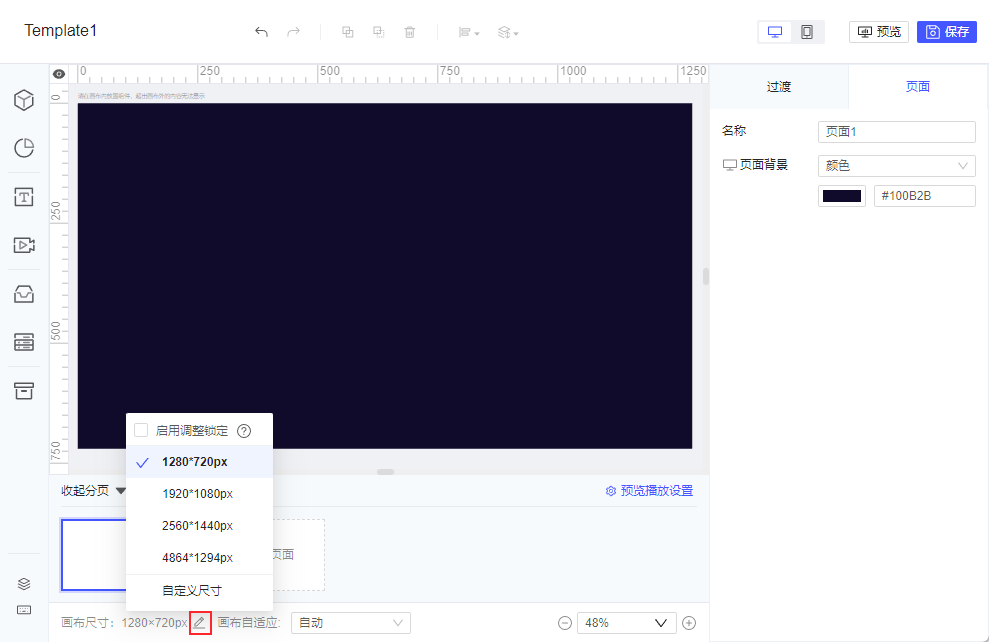
Task: Enable the 启用调整锁定 checkbox
Action: [141, 430]
